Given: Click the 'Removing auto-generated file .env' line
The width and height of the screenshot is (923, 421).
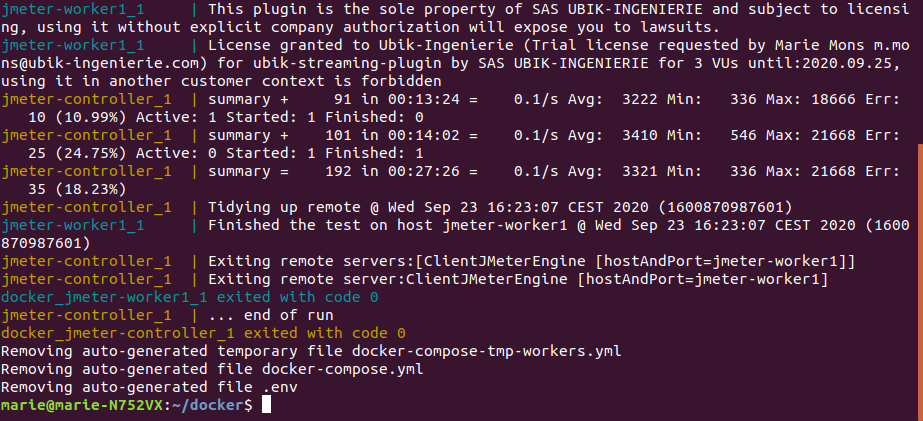Looking at the screenshot, I should coord(149,387).
